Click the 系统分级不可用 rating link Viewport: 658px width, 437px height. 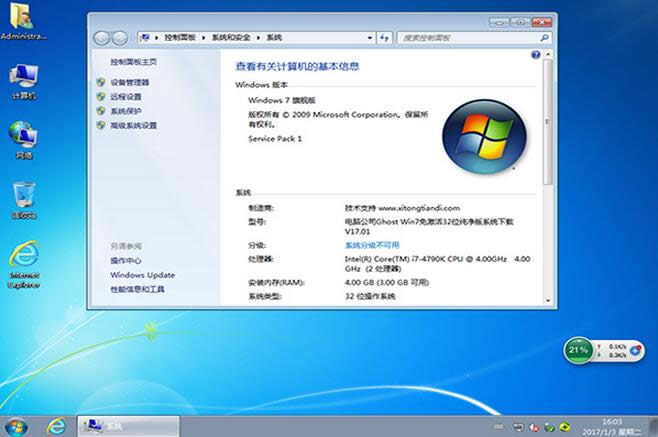372,245
